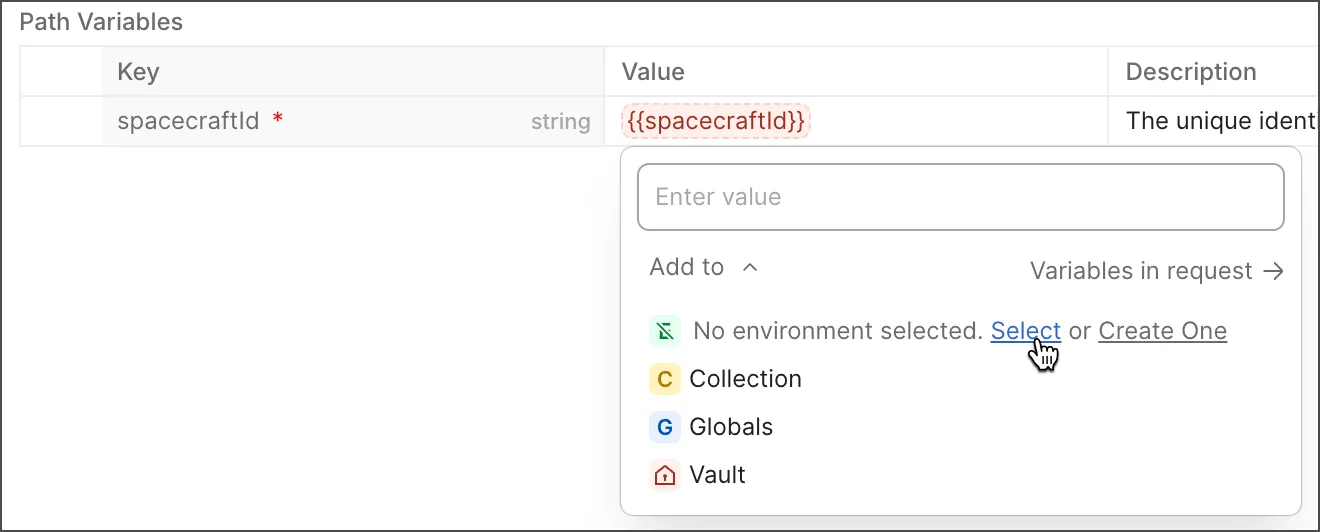
Task: Click the spacecraftId key cell
Action: point(352,121)
